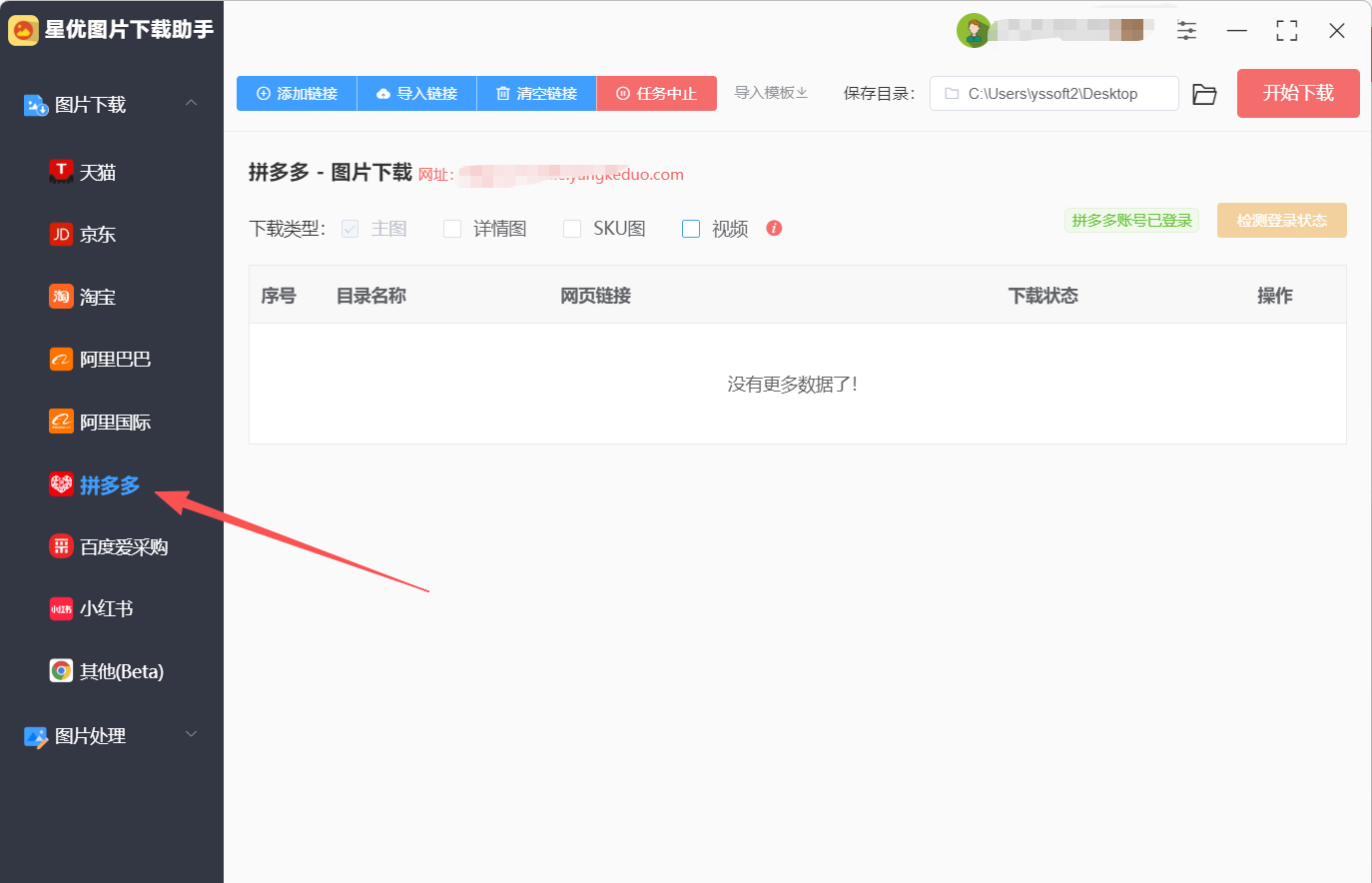1372x883 pixels.
Task: Open the yangkeduo.com URL link
Action: [570, 175]
